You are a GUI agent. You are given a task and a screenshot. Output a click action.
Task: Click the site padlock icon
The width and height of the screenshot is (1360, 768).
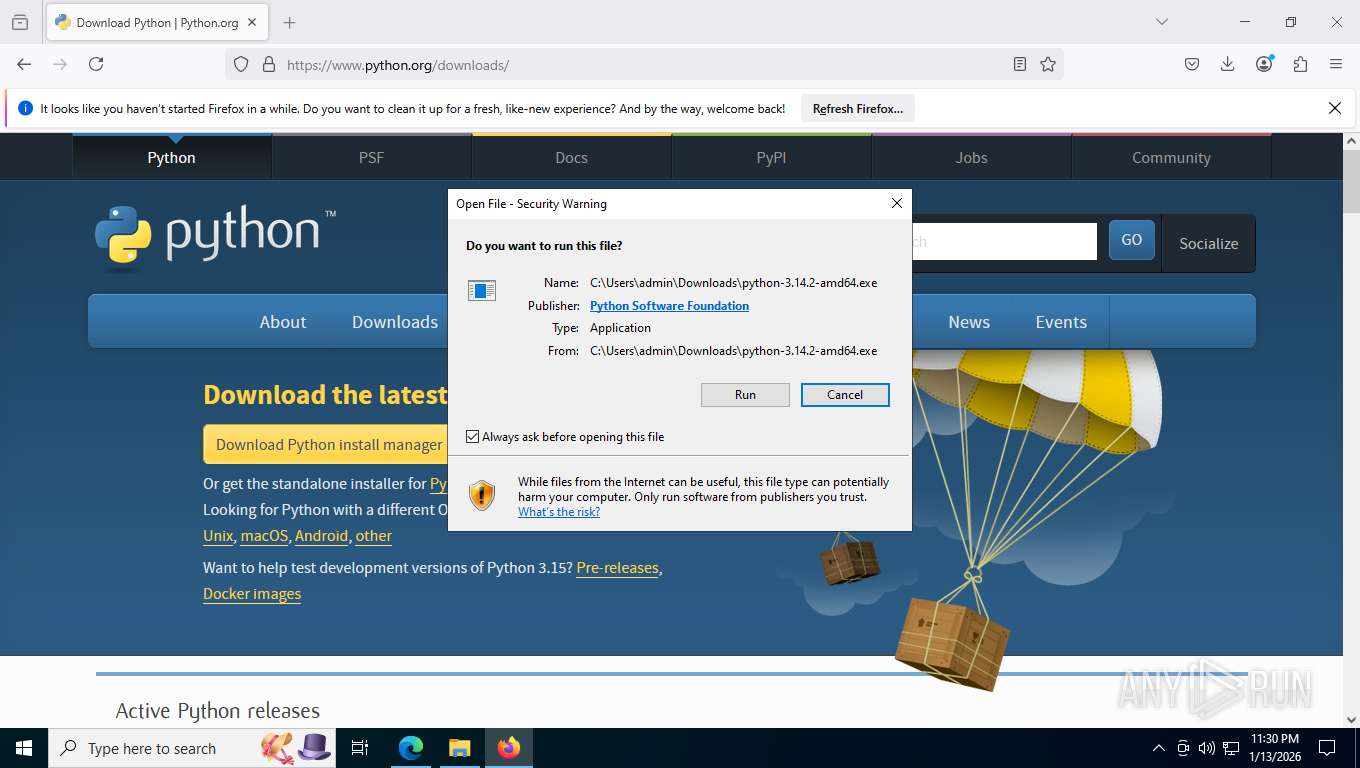pyautogui.click(x=268, y=64)
